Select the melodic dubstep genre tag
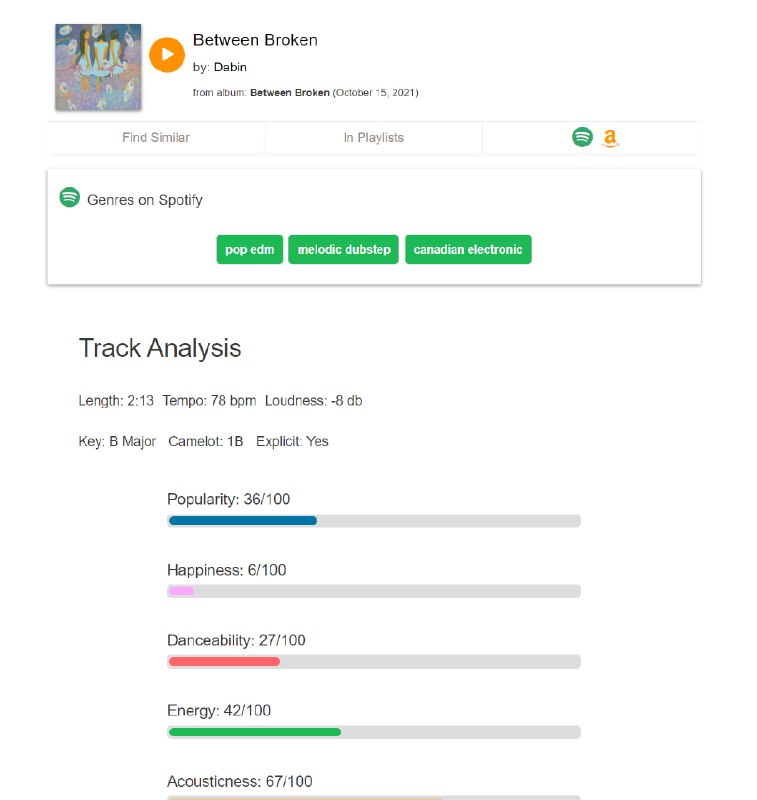 344,250
